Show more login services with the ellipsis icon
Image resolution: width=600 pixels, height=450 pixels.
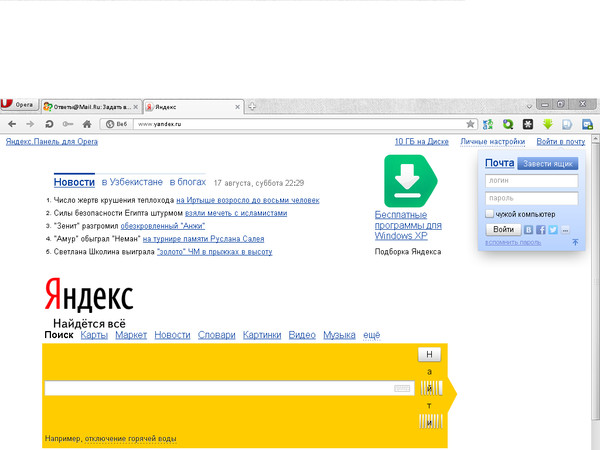click(x=565, y=230)
